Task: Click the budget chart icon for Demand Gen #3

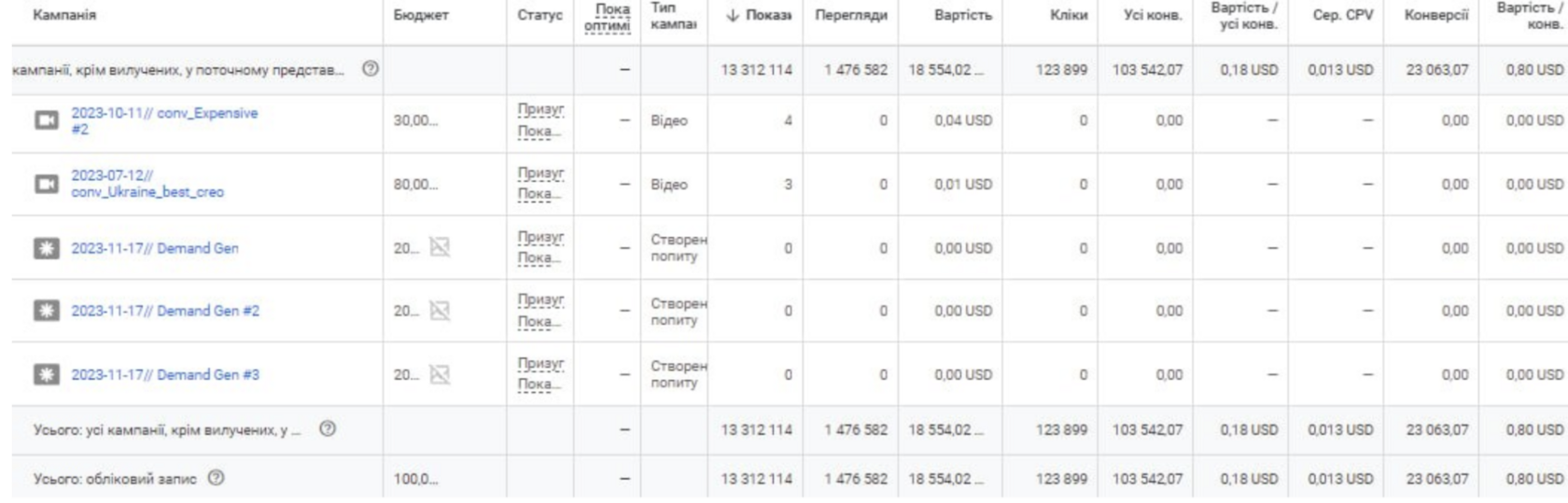Action: tap(440, 374)
